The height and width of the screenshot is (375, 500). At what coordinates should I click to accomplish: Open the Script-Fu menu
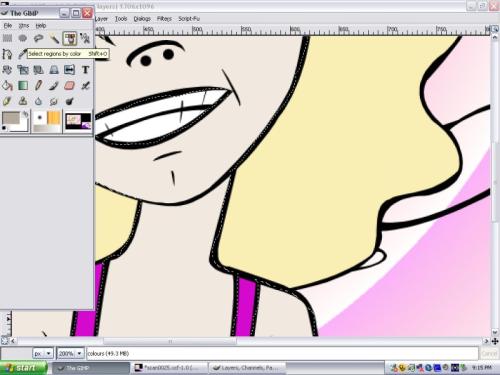(x=189, y=19)
